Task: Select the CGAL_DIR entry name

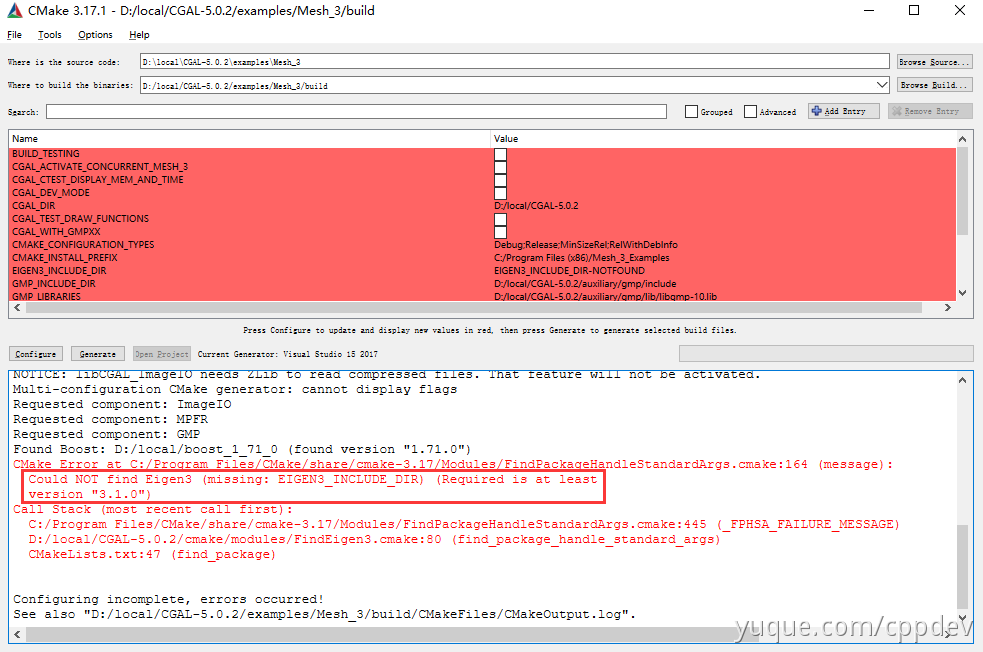Action: pyautogui.click(x=33, y=206)
